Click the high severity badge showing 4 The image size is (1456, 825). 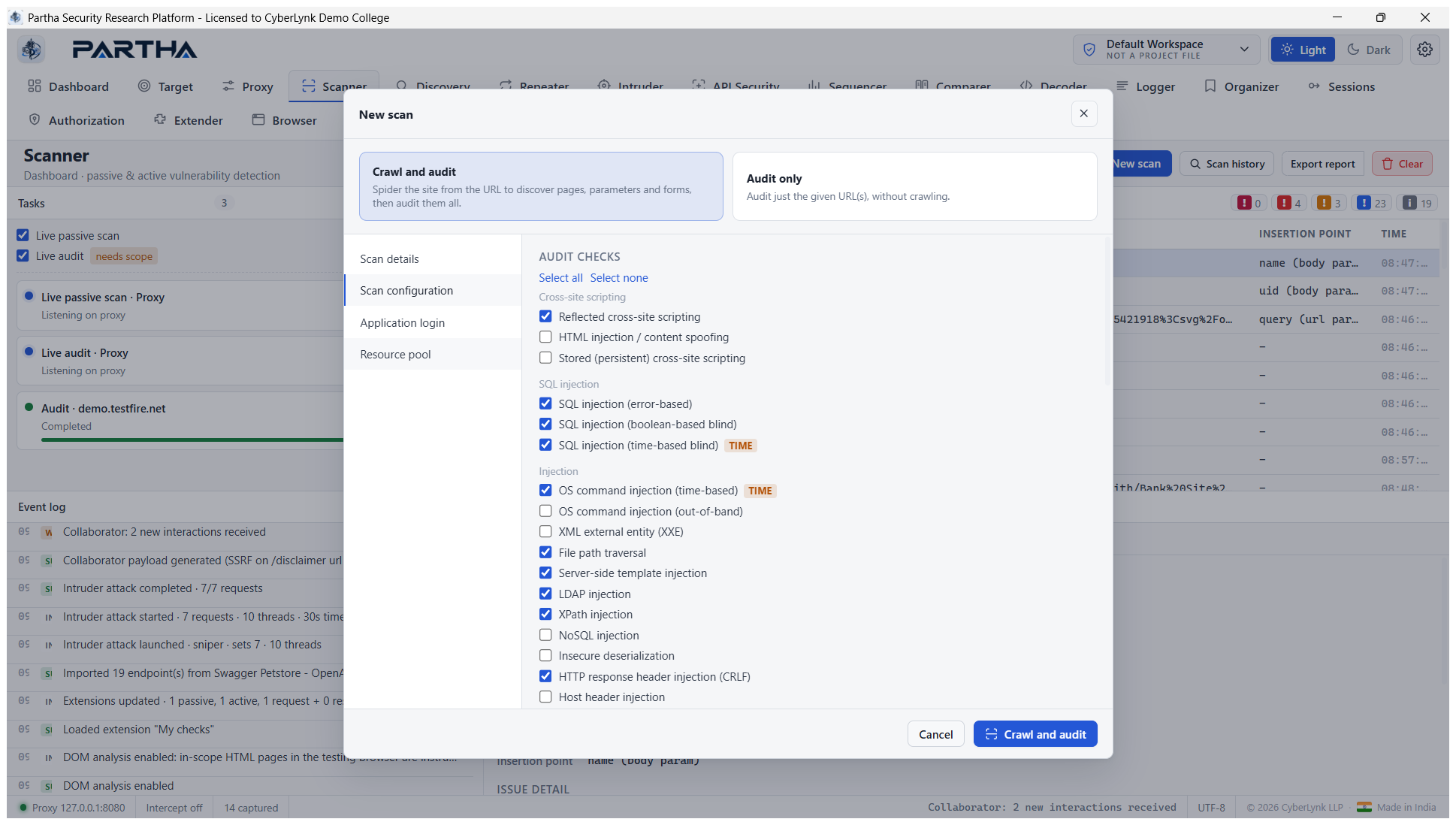pyautogui.click(x=1290, y=203)
